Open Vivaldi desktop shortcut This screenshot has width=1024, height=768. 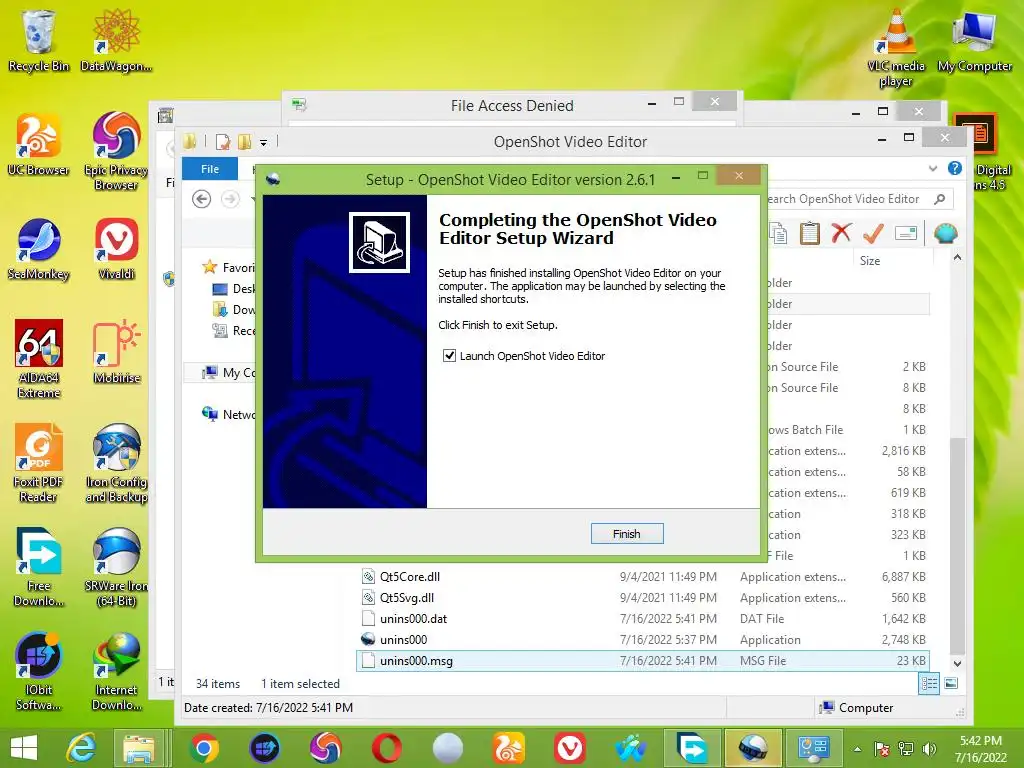(116, 249)
